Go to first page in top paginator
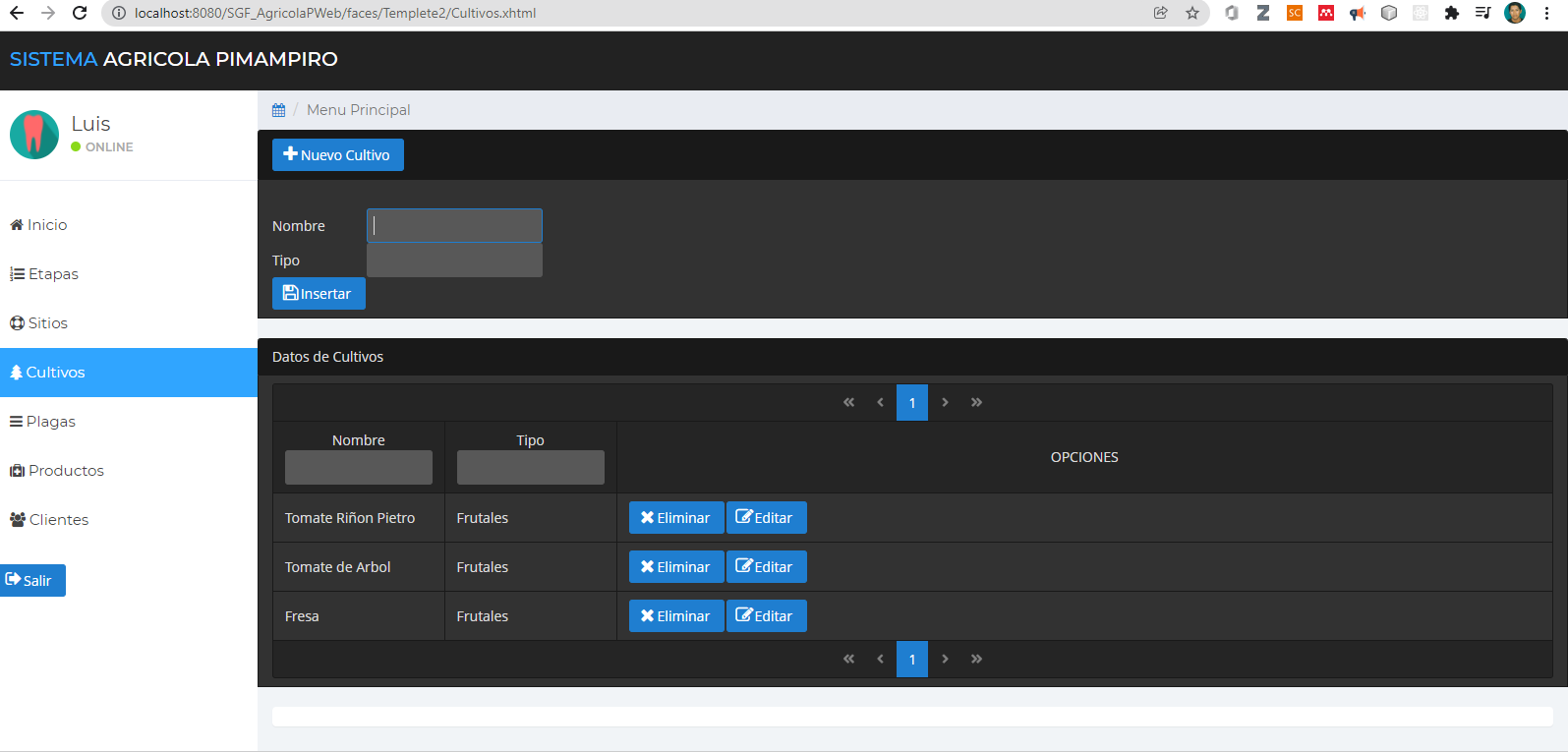 [848, 402]
